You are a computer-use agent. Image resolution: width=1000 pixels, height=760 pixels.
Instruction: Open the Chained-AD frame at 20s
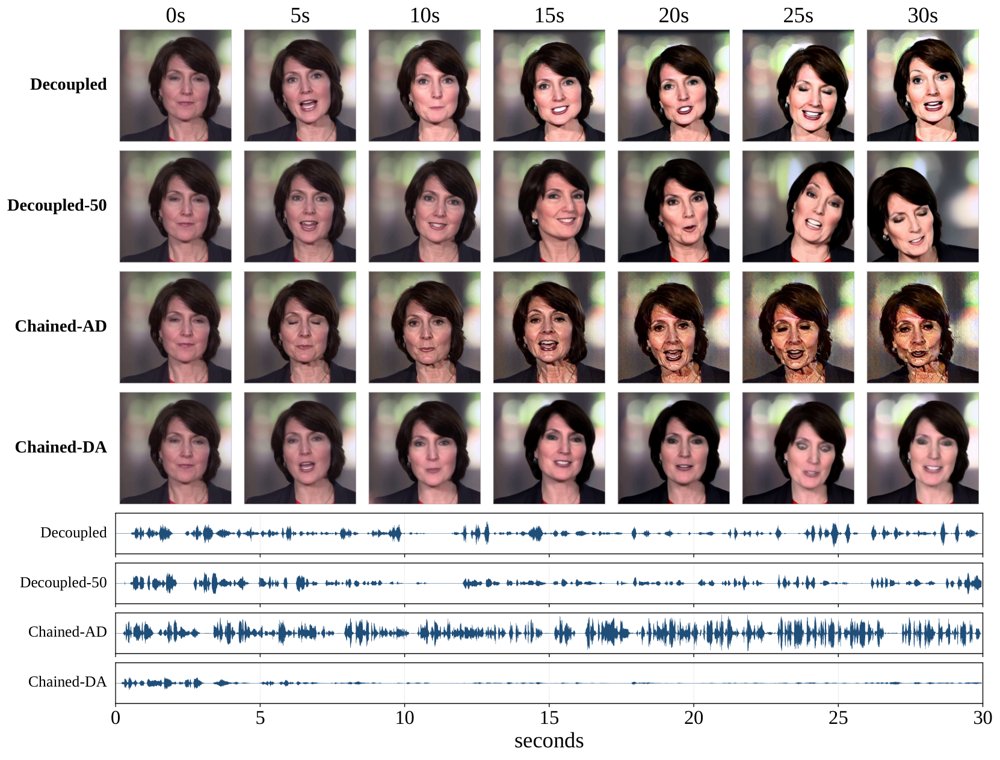(x=673, y=327)
